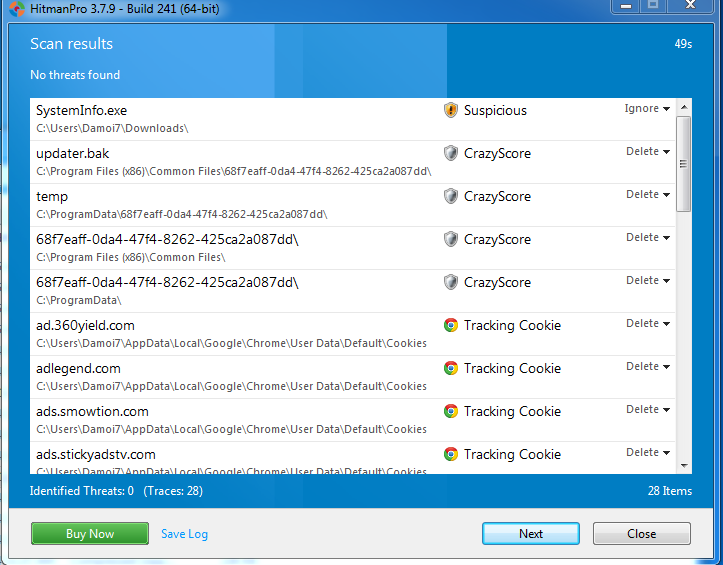Click the Chrome icon for ad.360yield.com
Viewport: 723px width, 565px height.
[x=450, y=325]
